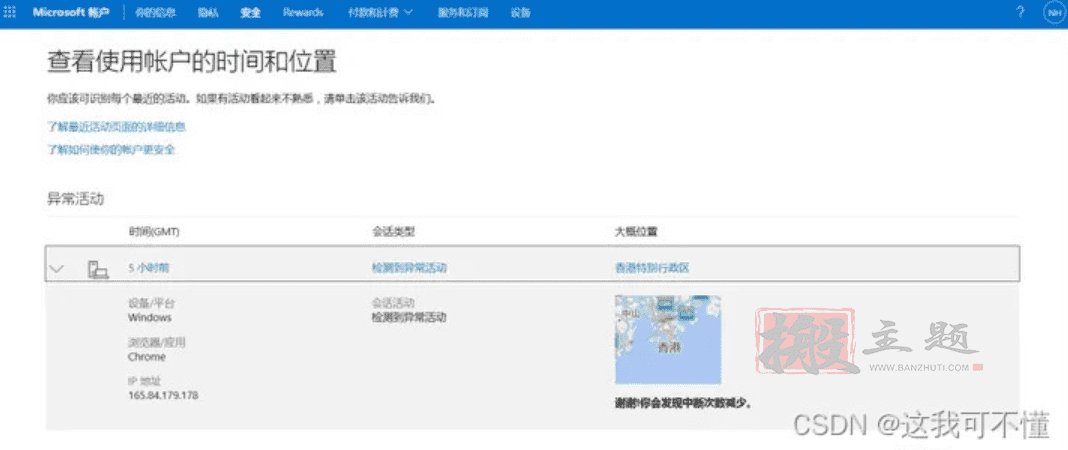Collapse the 5 小时前 activity row chevron
The width and height of the screenshot is (1068, 450).
pos(59,269)
